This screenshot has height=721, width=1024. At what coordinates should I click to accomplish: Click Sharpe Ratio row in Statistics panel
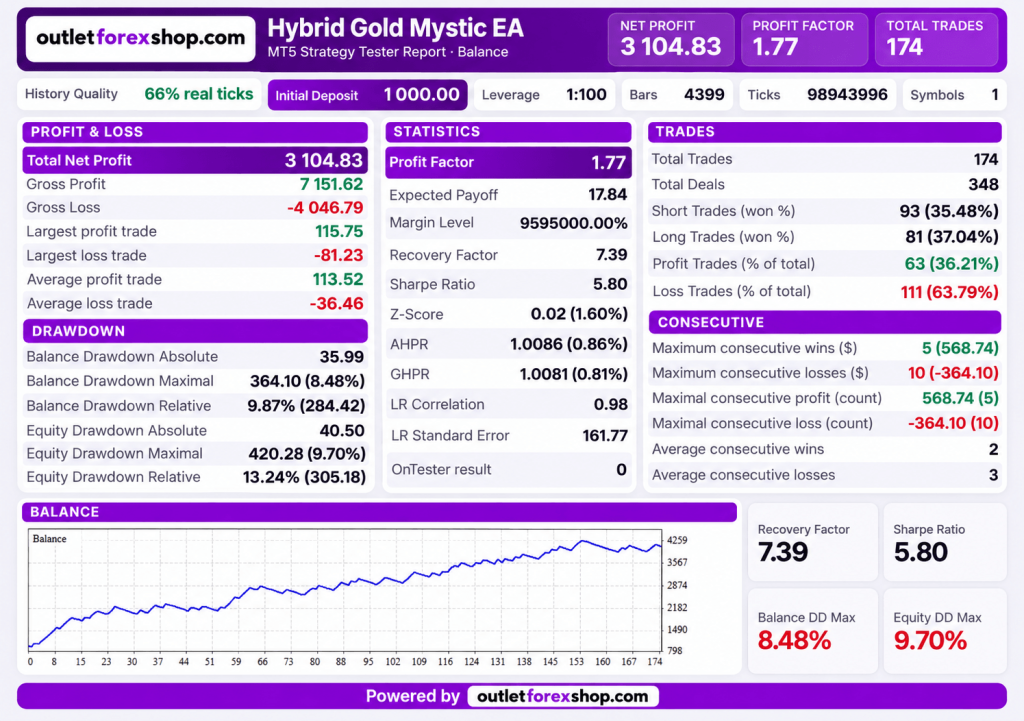[509, 284]
